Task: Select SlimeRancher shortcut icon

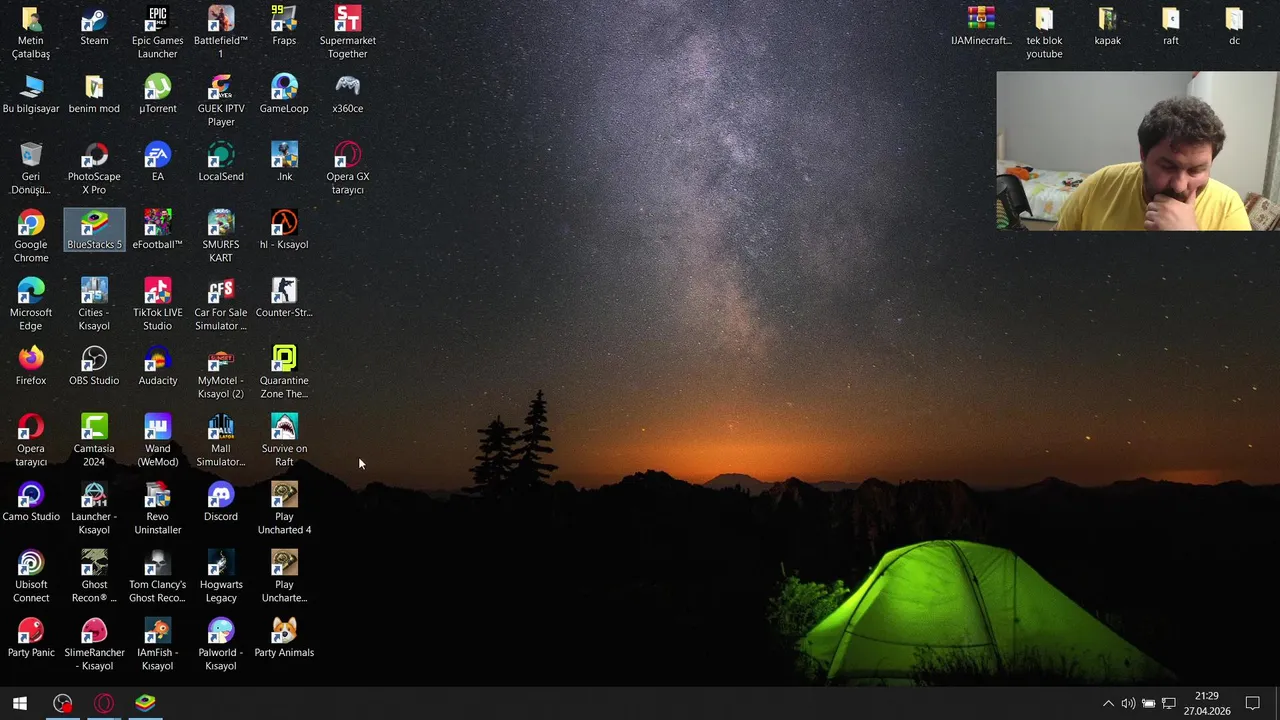Action: click(94, 644)
